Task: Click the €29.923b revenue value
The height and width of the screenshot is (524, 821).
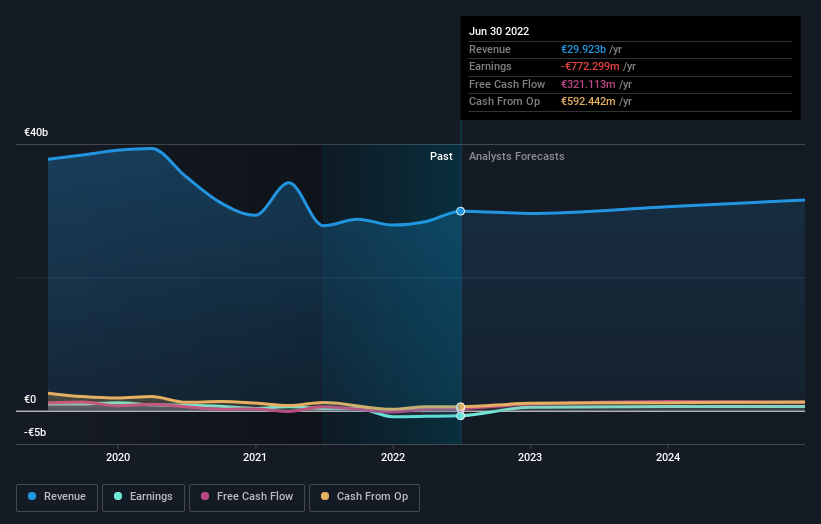Action: pos(583,49)
